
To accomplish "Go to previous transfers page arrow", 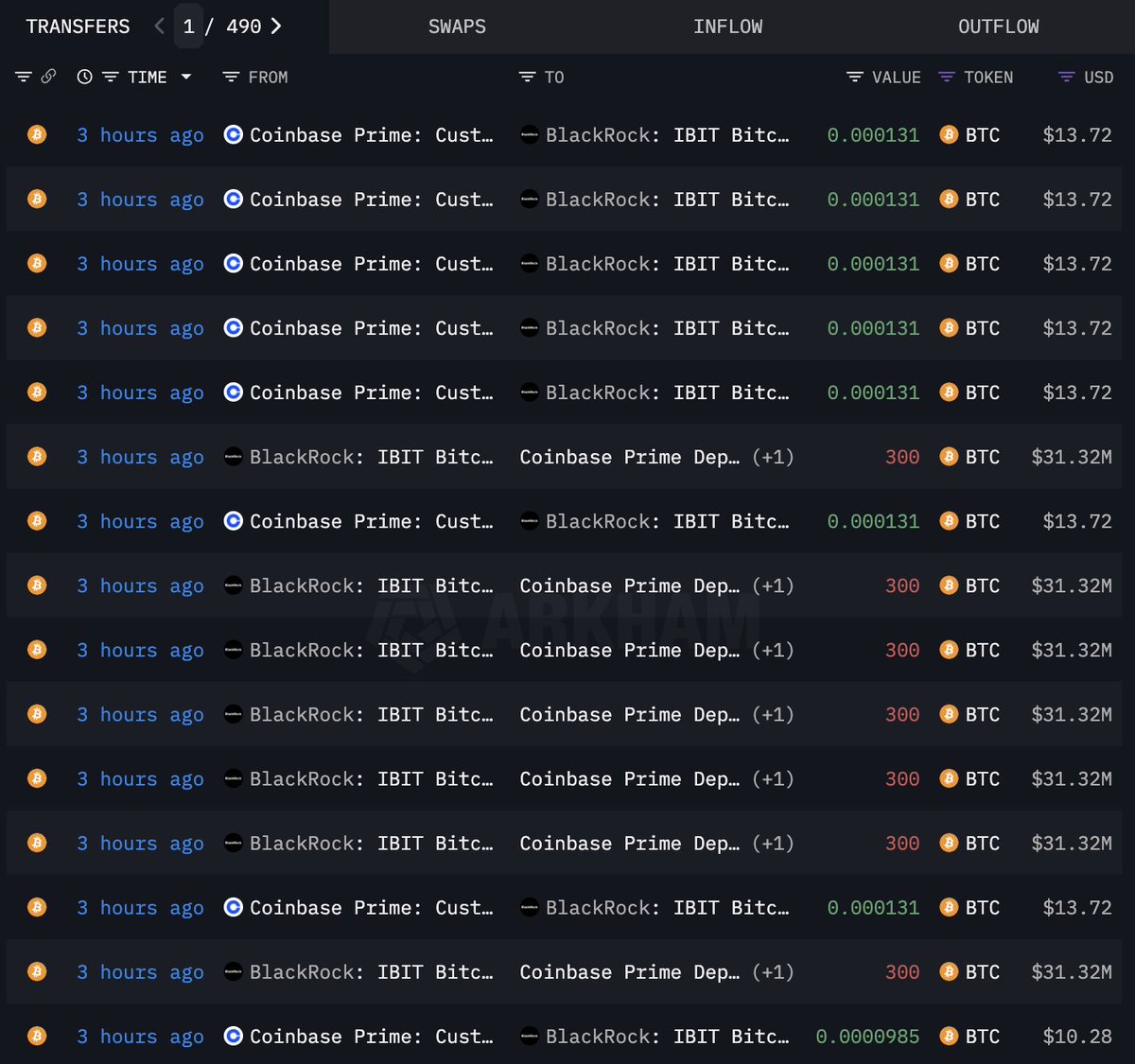I will click(x=159, y=26).
